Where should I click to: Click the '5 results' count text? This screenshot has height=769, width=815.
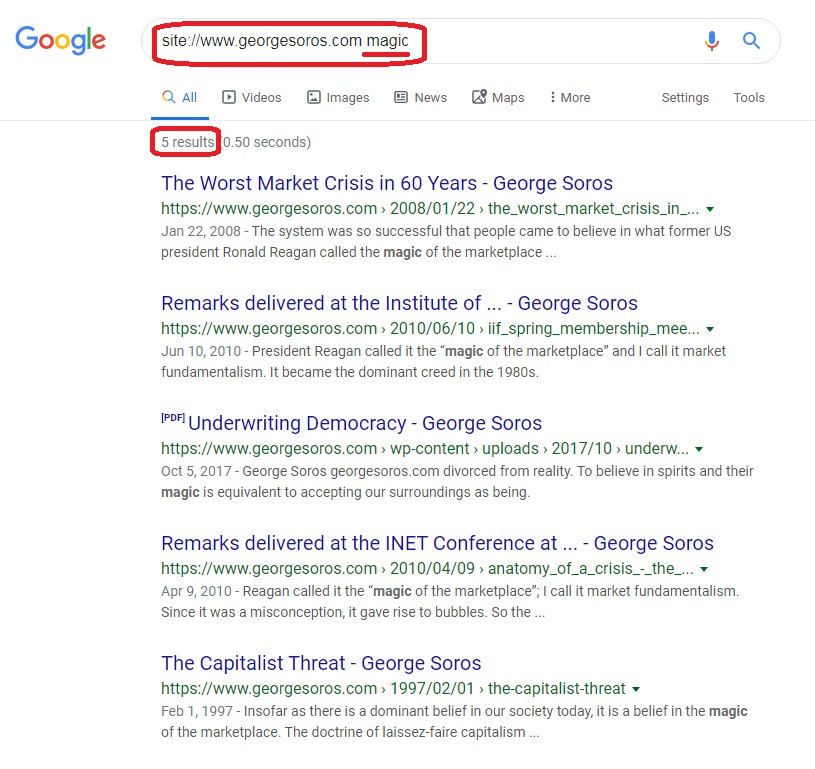(188, 142)
